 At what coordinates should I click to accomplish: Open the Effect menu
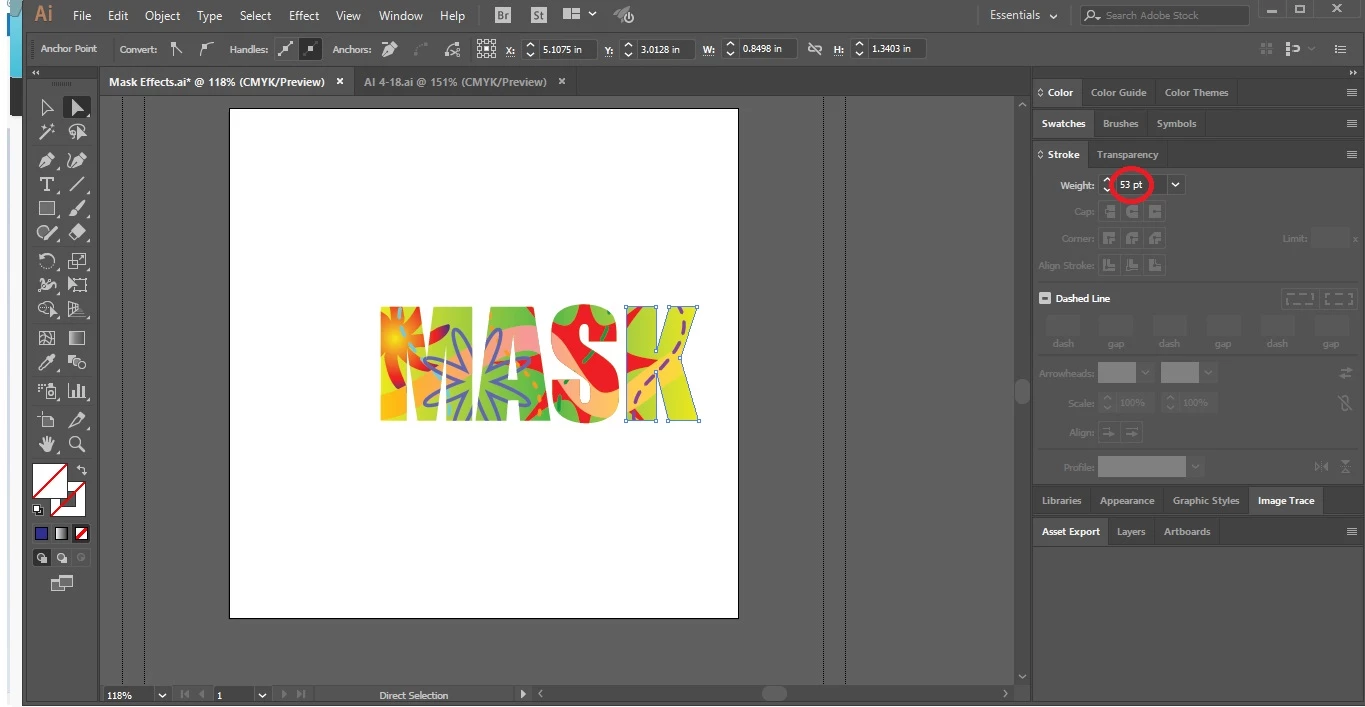coord(304,15)
